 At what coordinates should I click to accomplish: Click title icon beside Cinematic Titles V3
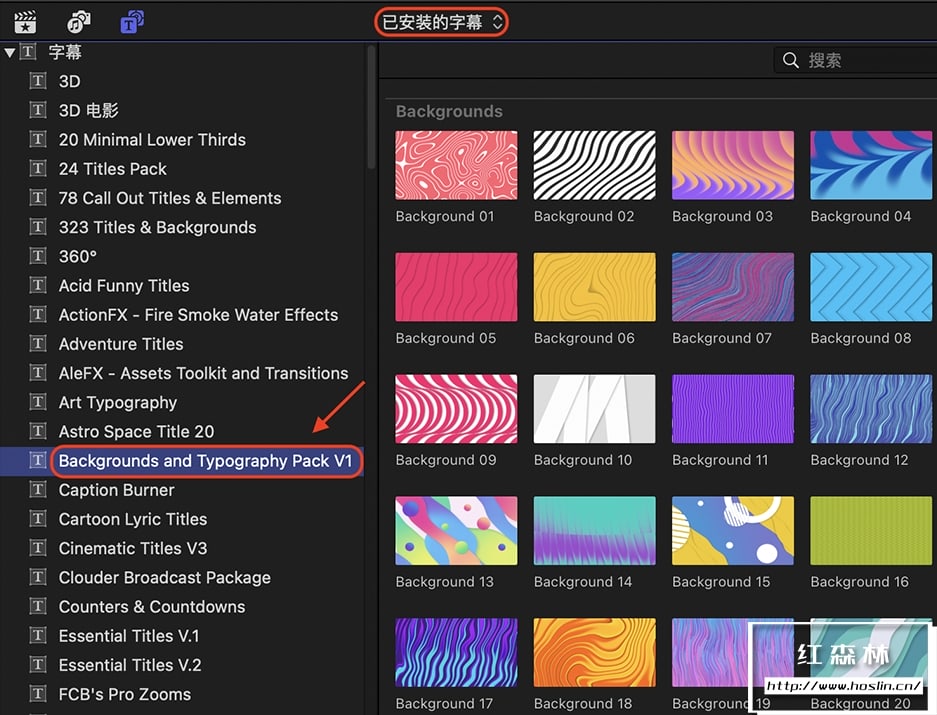click(x=38, y=548)
